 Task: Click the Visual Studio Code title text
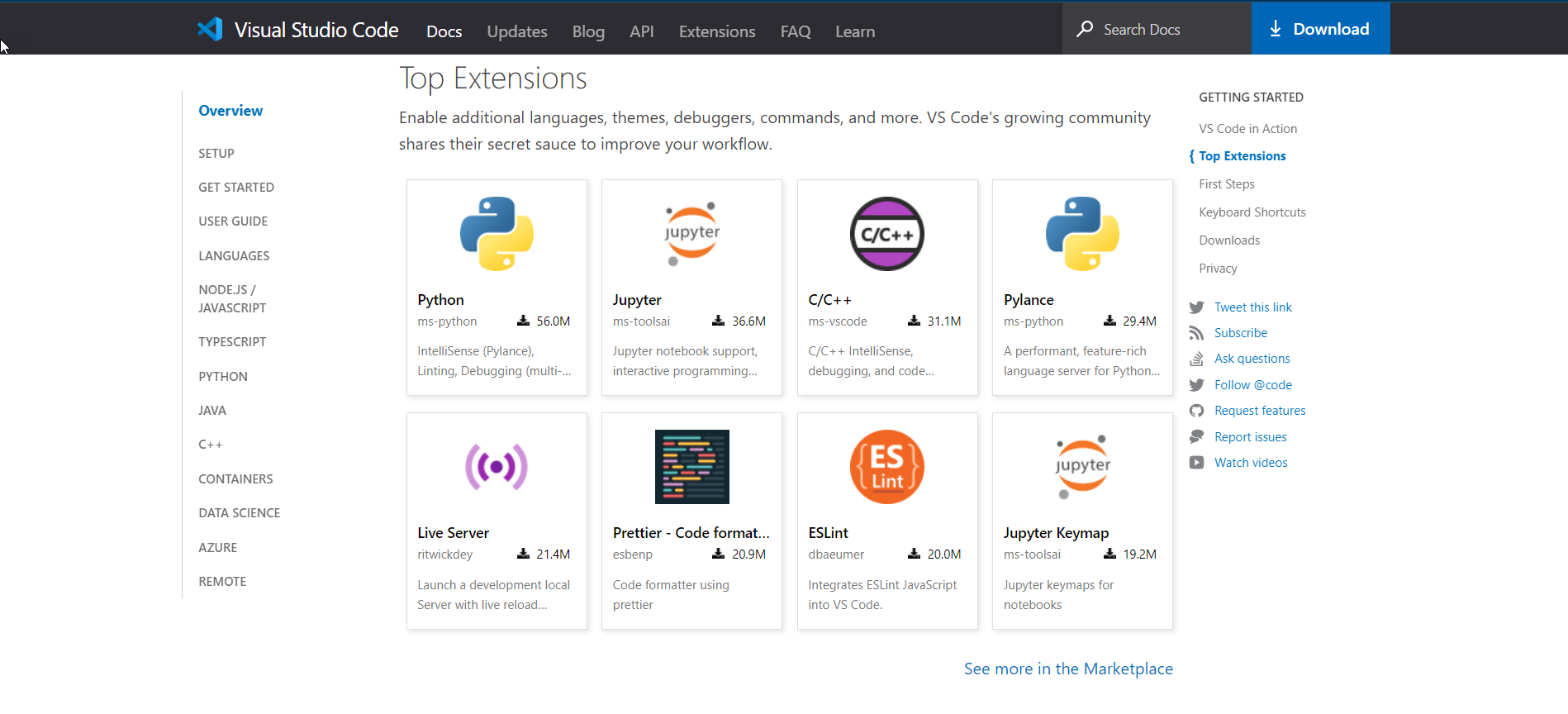(316, 30)
